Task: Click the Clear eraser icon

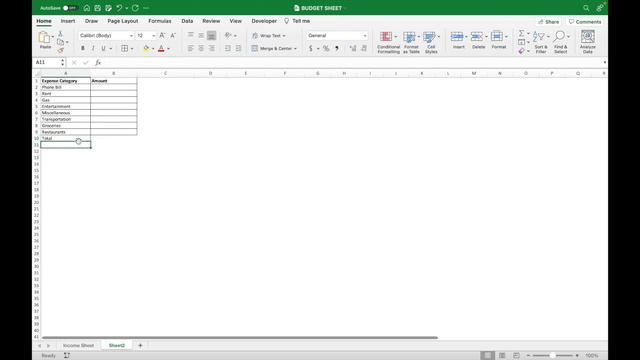Action: 521,51
